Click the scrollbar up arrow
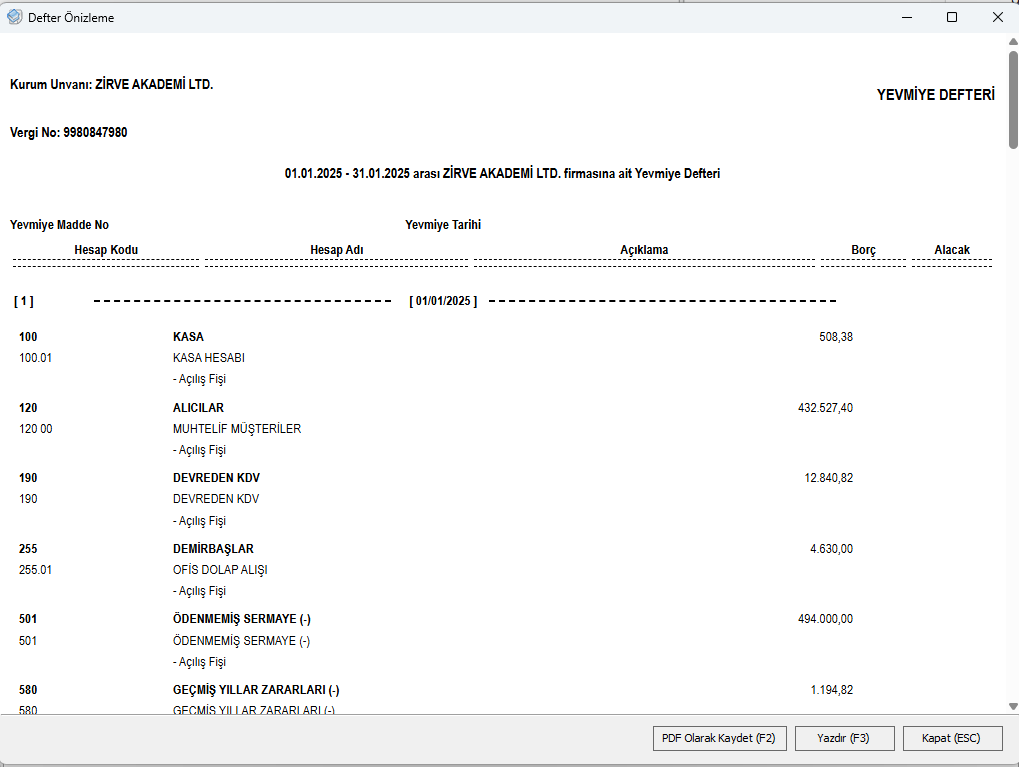 click(1013, 42)
